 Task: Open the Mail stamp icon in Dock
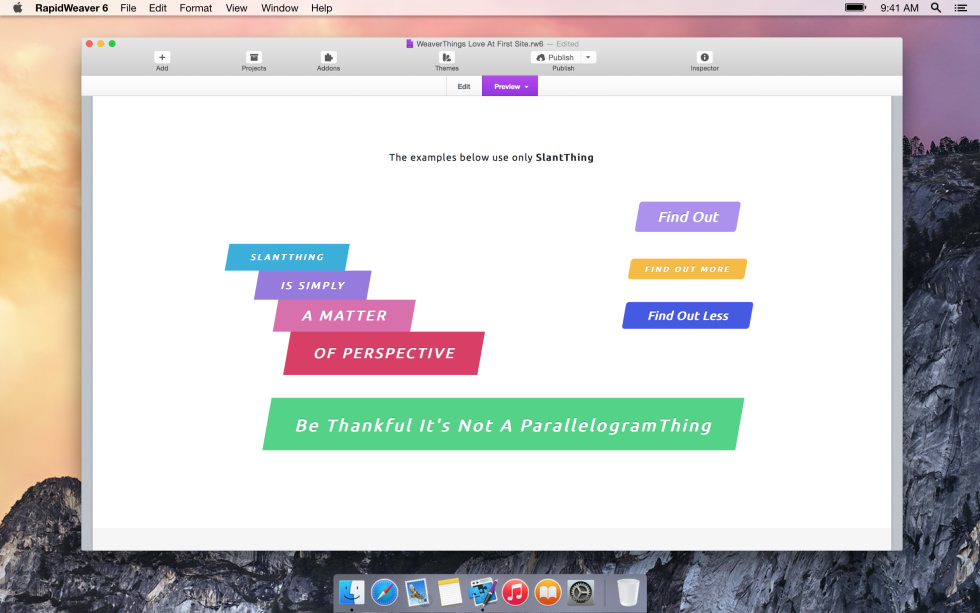click(417, 592)
